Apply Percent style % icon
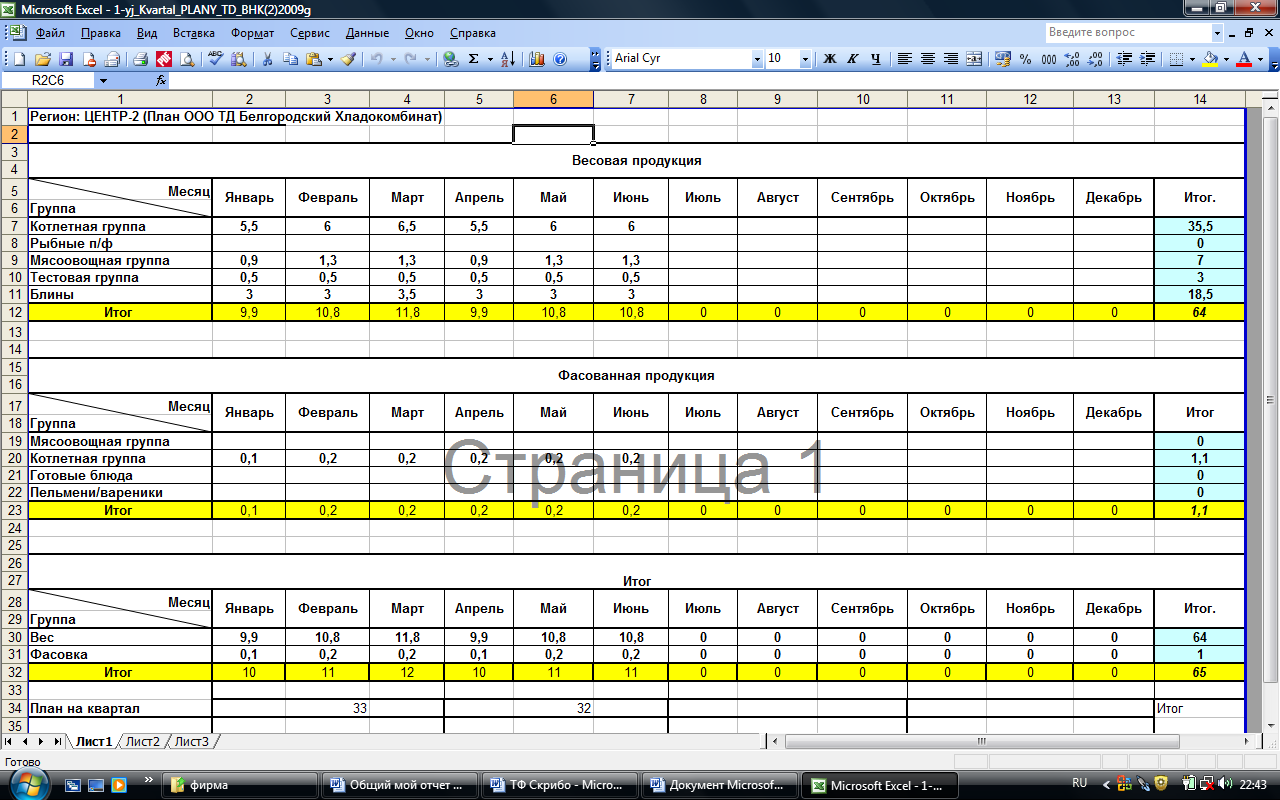The height and width of the screenshot is (800, 1280). [1026, 59]
